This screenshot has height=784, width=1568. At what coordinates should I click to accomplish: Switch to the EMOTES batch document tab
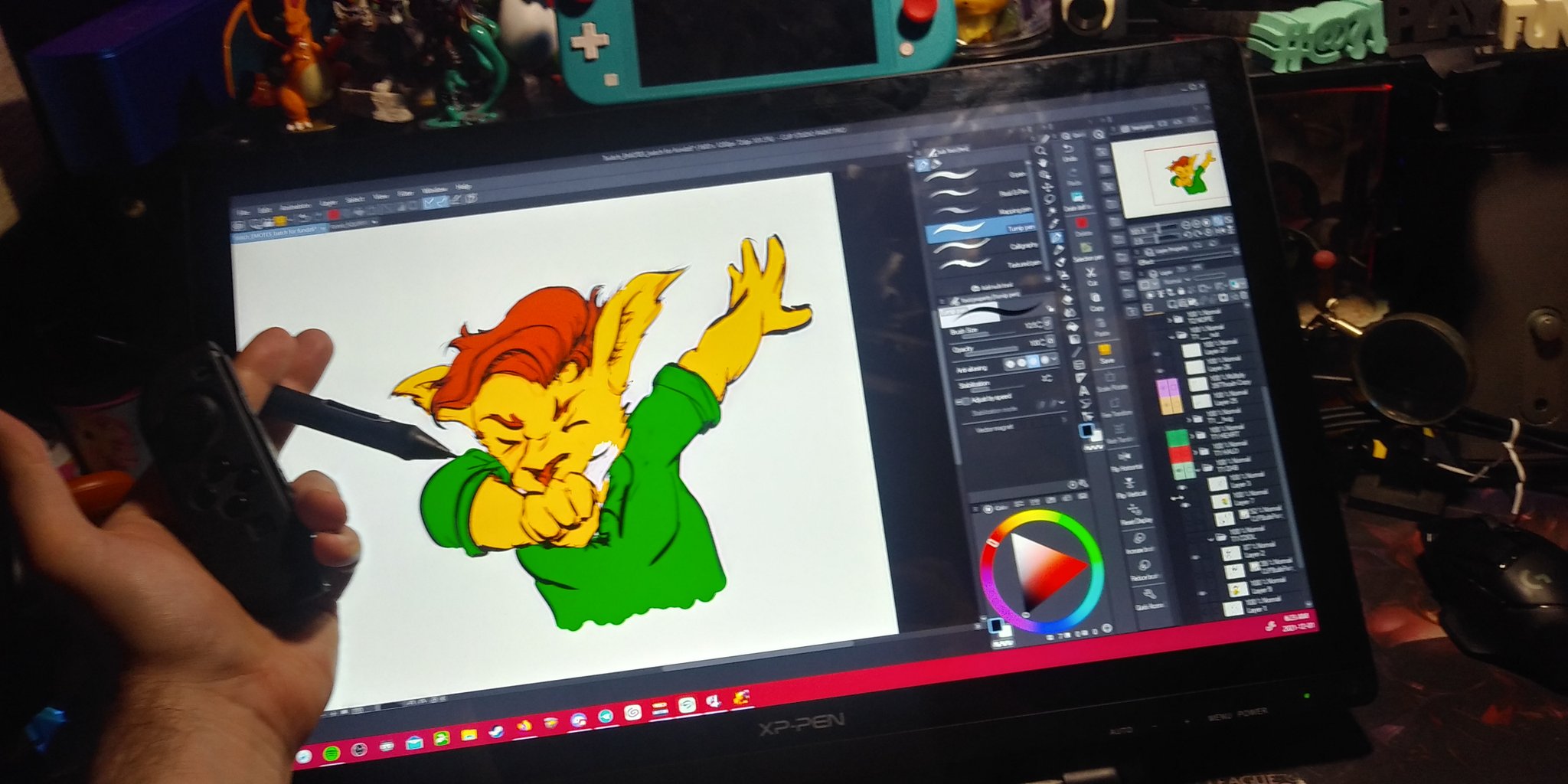click(x=279, y=233)
